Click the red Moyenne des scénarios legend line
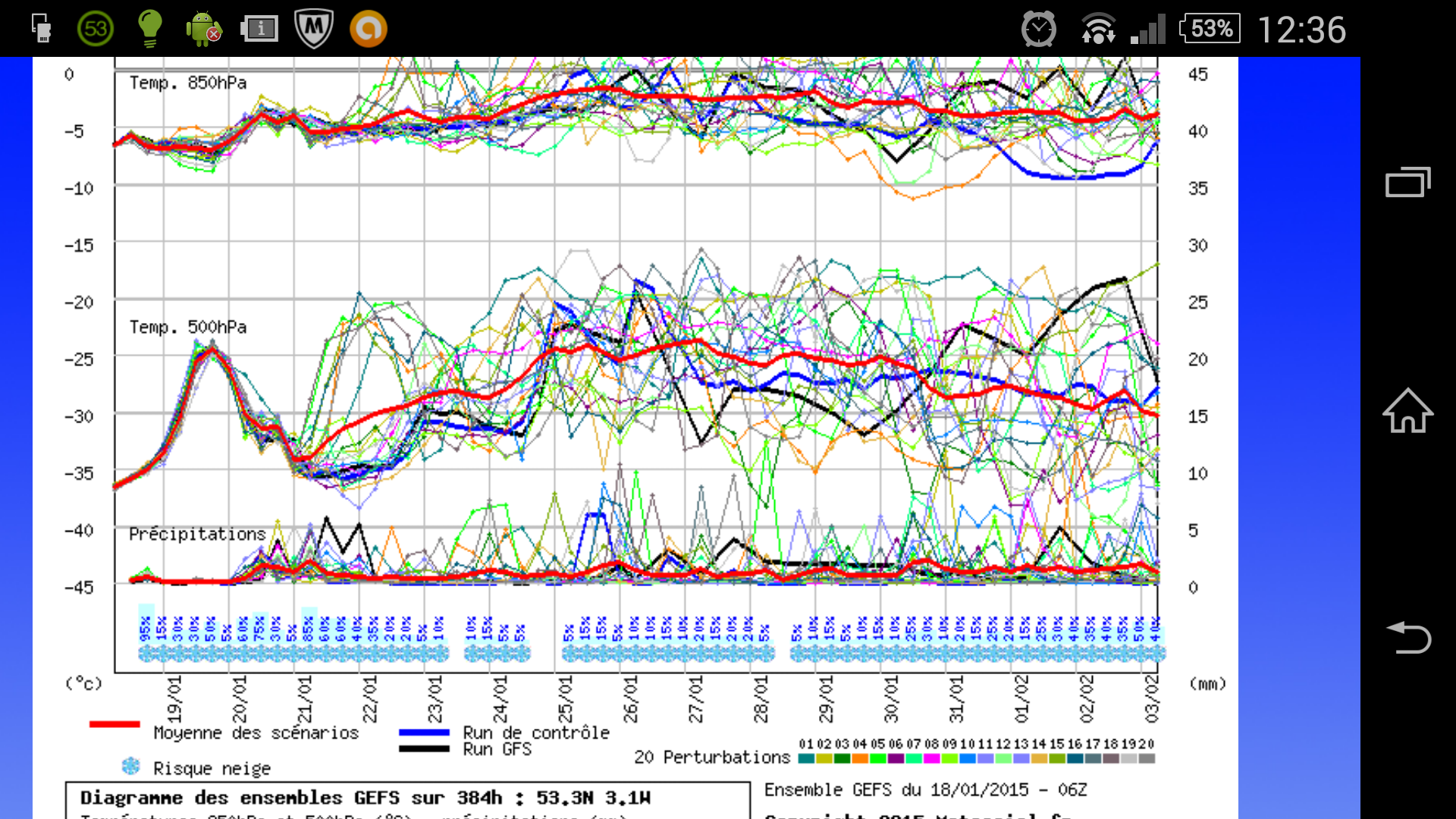 (x=115, y=724)
